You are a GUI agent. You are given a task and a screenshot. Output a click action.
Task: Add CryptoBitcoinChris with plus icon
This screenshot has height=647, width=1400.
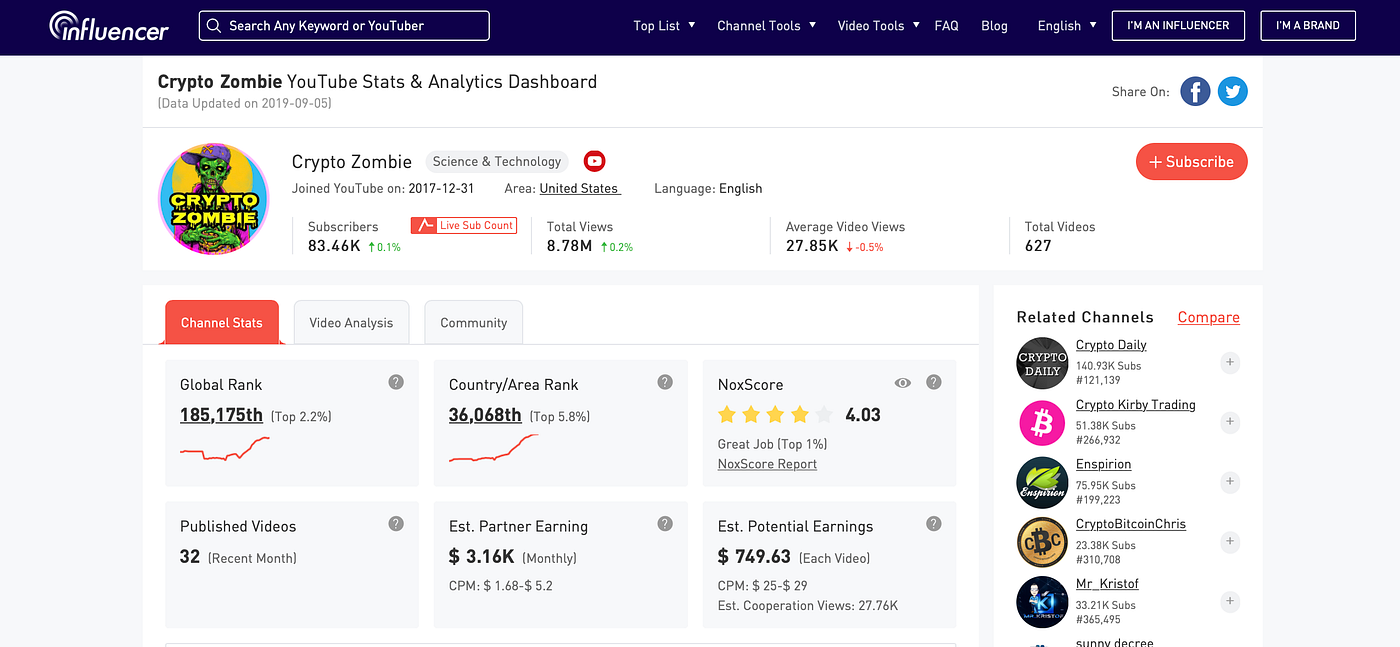point(1230,542)
